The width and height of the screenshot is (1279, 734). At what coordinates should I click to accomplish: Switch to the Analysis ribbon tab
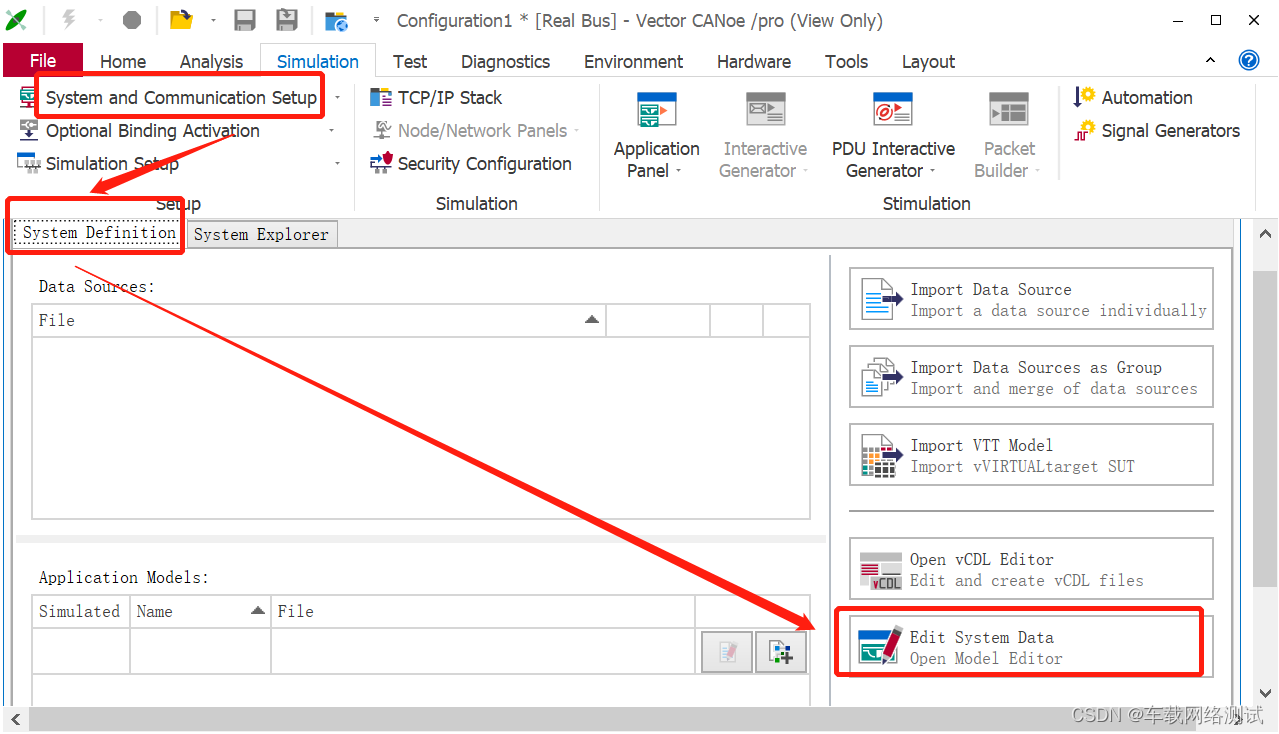pyautogui.click(x=211, y=62)
